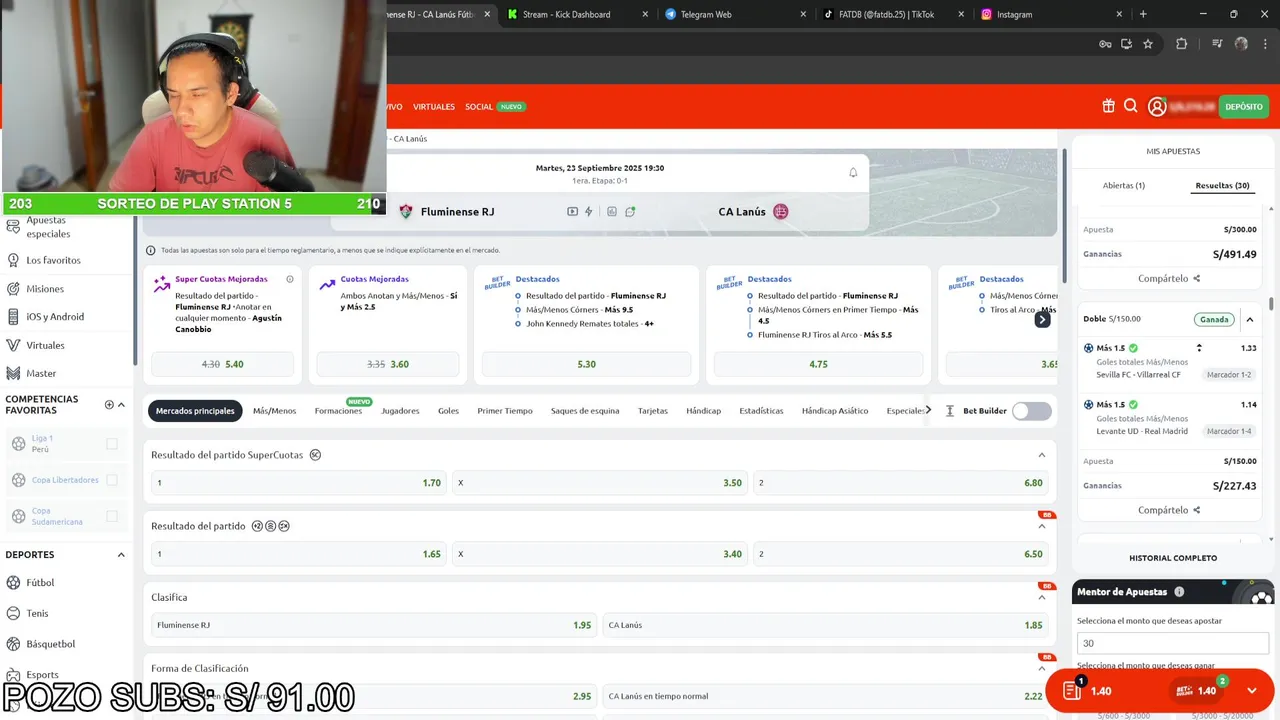Image resolution: width=1280 pixels, height=720 pixels.
Task: Click the Fluminense RJ team crest
Action: point(406,212)
